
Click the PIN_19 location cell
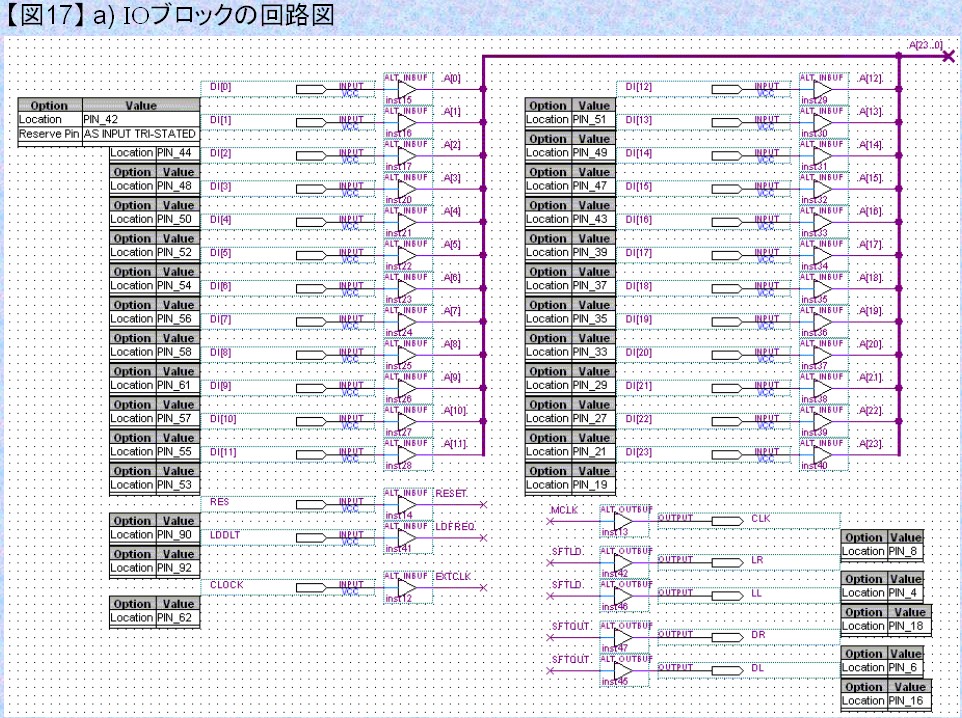coord(593,485)
